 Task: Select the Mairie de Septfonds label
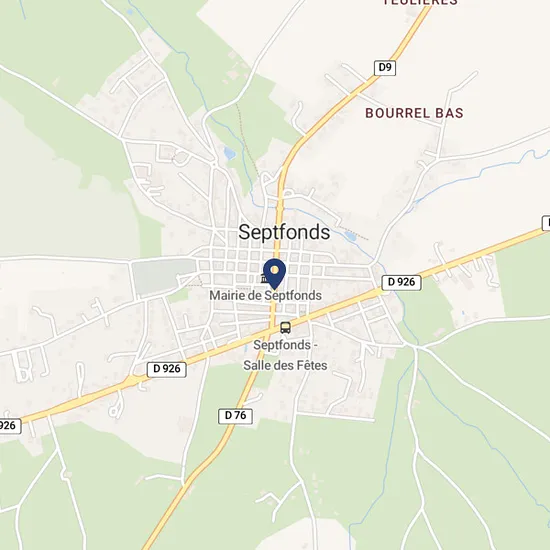(266, 296)
